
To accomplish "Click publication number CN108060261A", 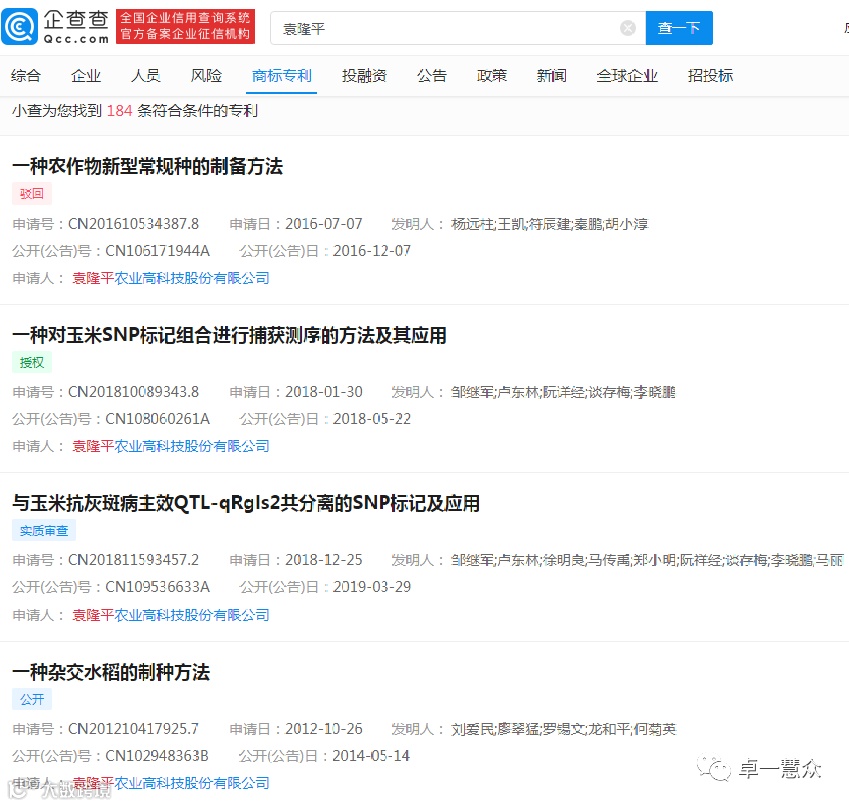I will tap(157, 418).
